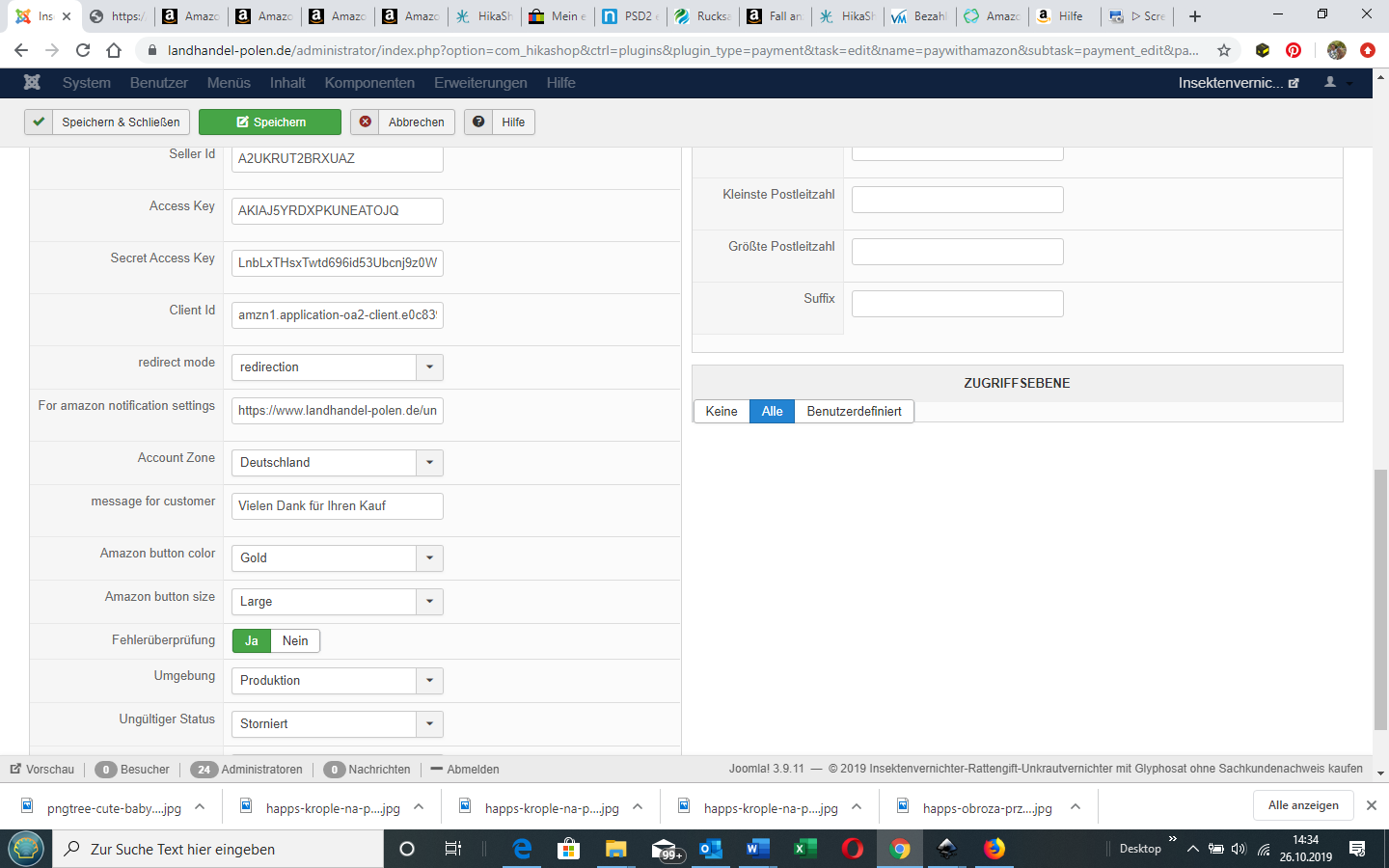Click the browser forward arrow

pyautogui.click(x=52, y=50)
